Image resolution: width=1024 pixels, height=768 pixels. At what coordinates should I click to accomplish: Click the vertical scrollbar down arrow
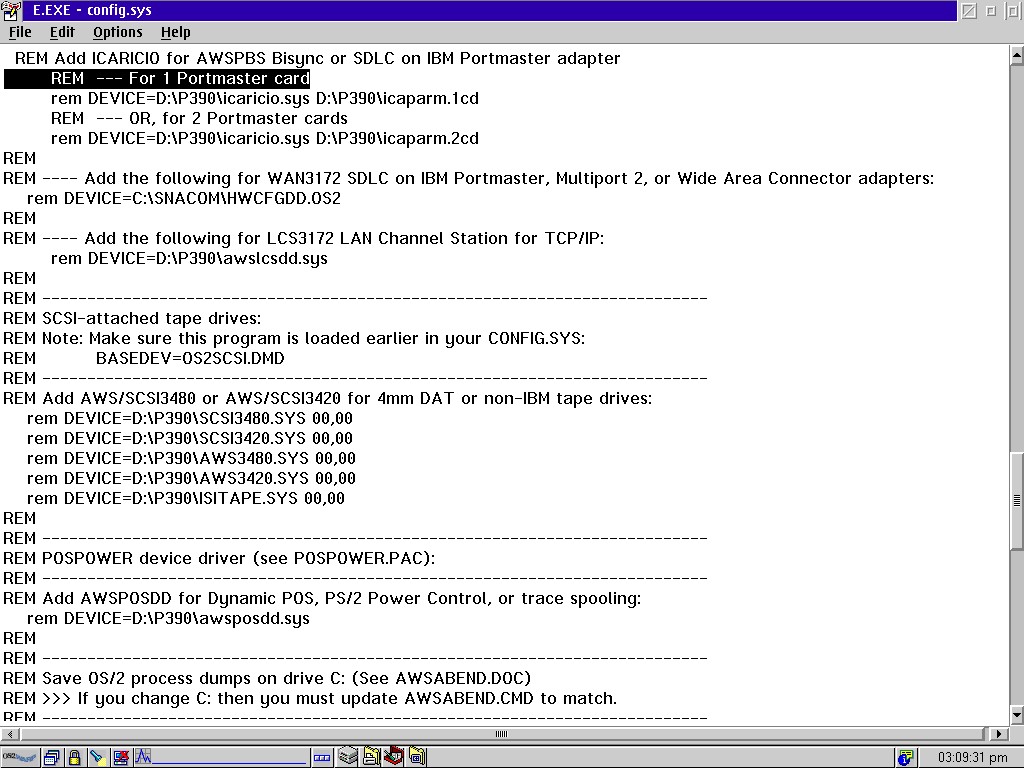1017,715
